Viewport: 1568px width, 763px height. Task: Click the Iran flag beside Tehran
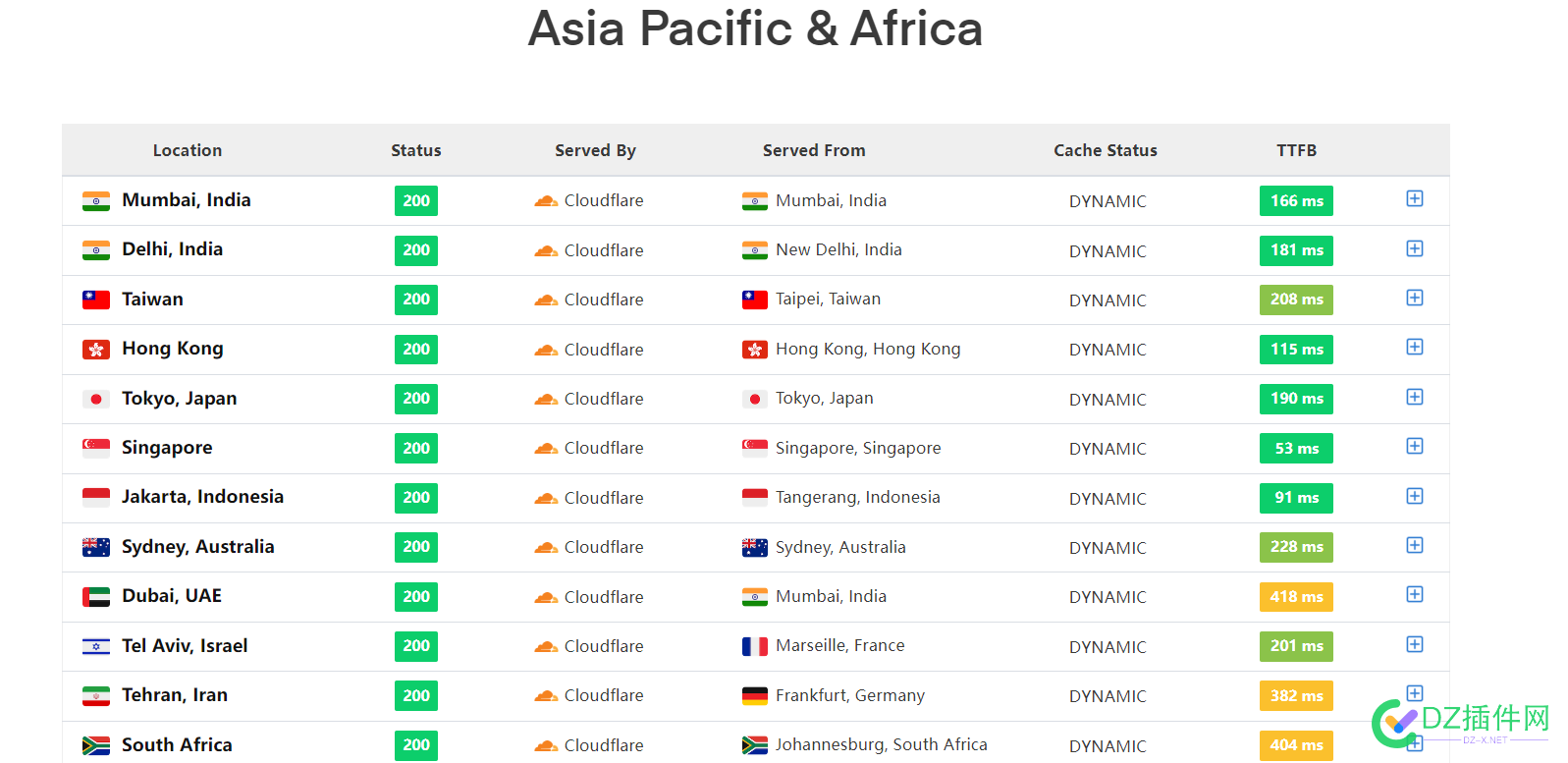click(x=96, y=695)
